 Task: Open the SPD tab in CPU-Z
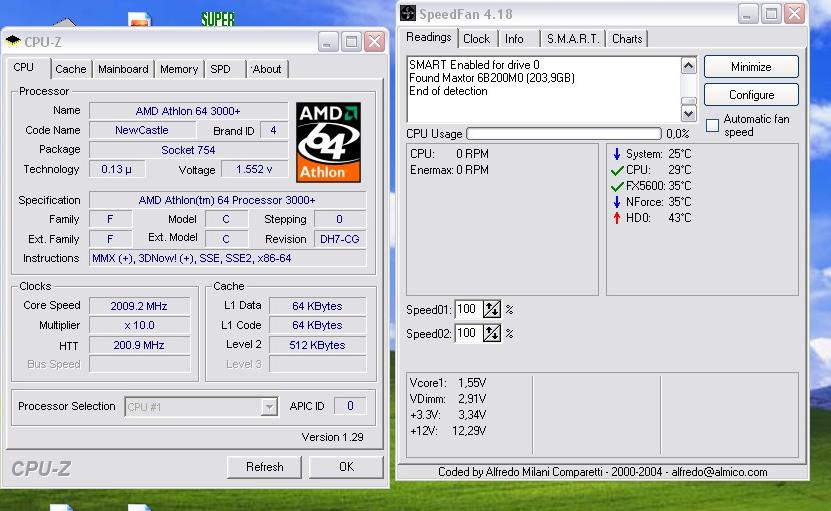[220, 69]
